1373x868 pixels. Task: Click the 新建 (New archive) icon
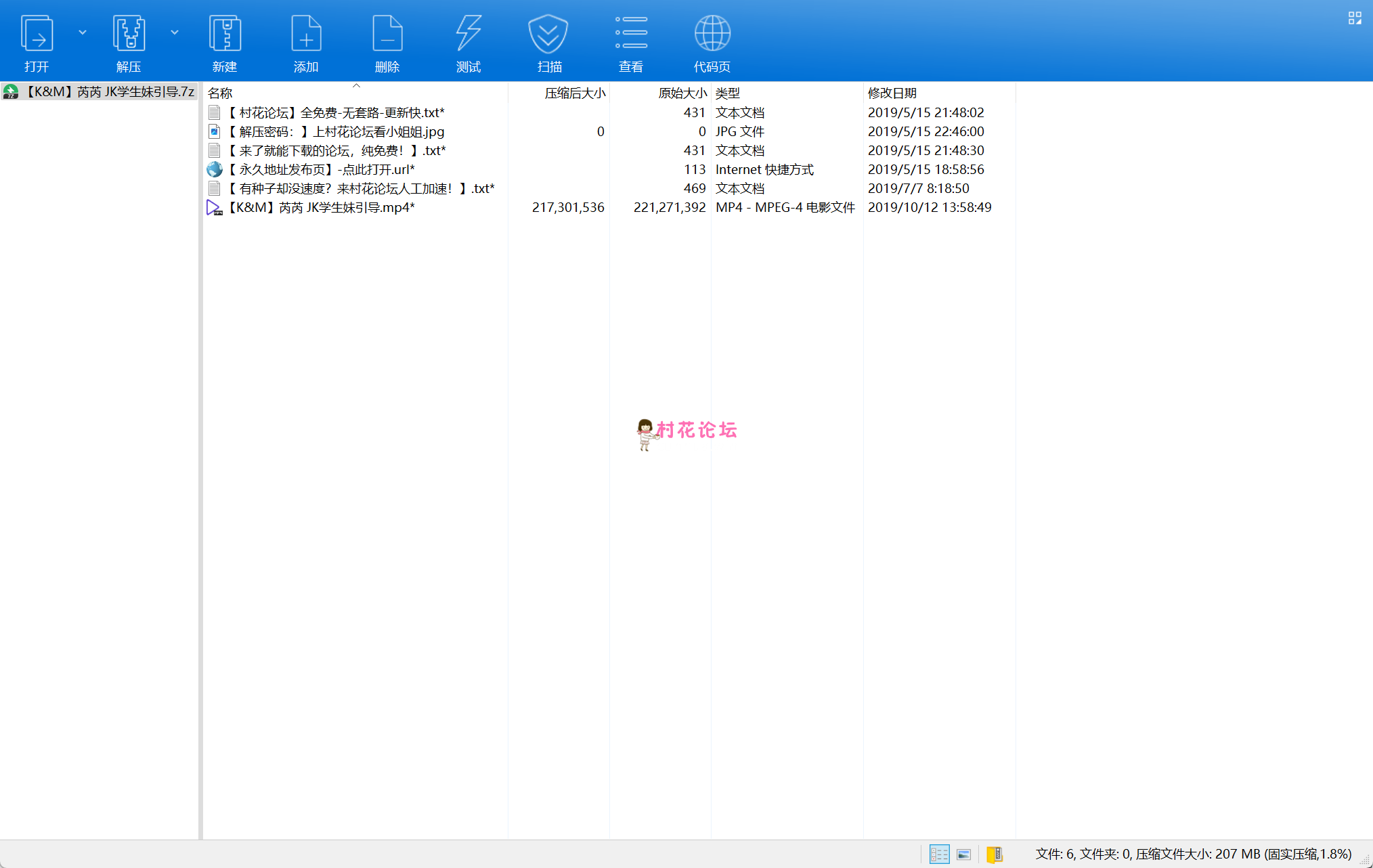(225, 34)
